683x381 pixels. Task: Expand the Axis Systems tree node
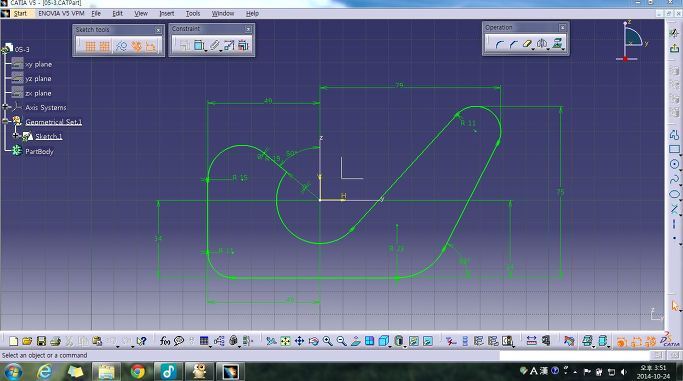tap(5, 107)
